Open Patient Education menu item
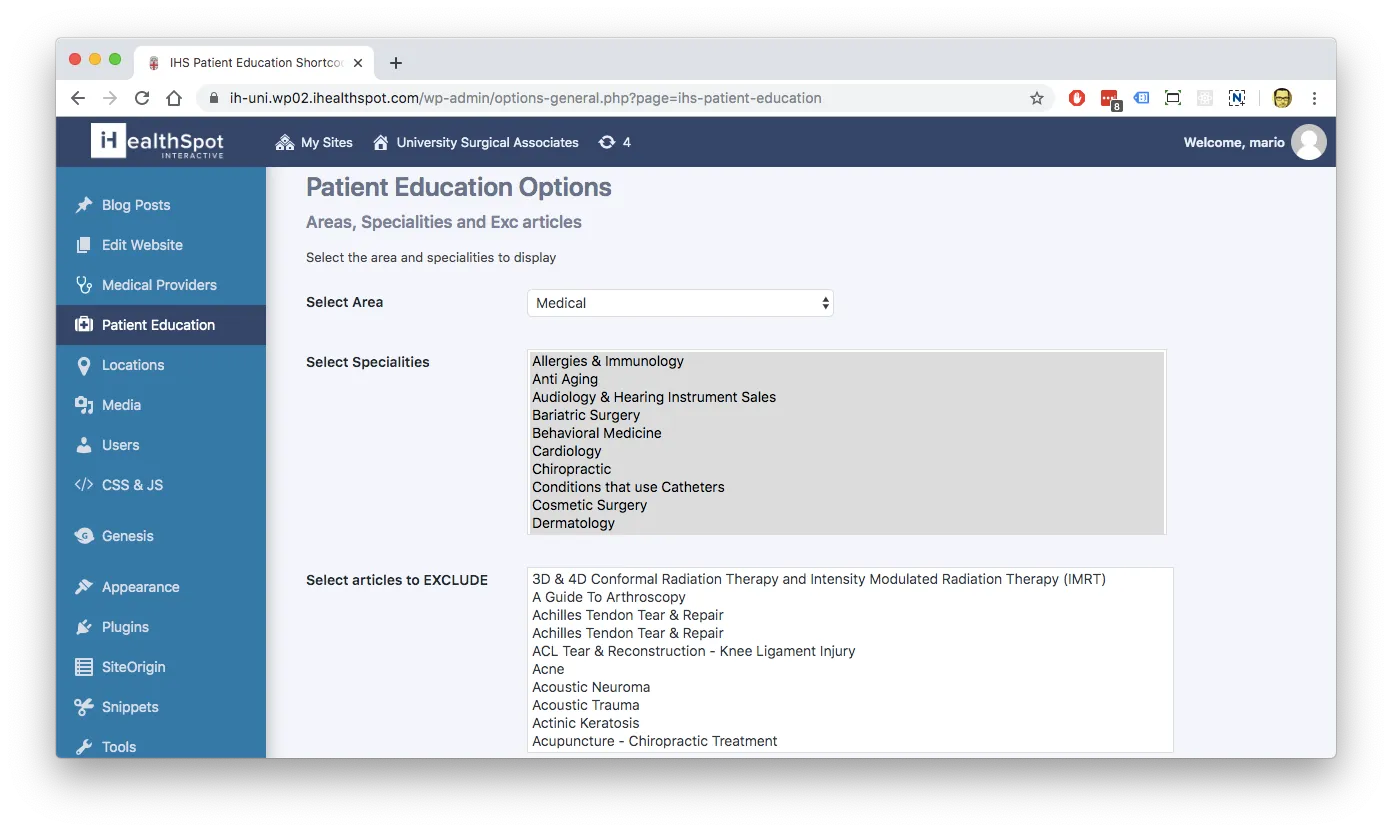Image resolution: width=1392 pixels, height=832 pixels. [161, 325]
